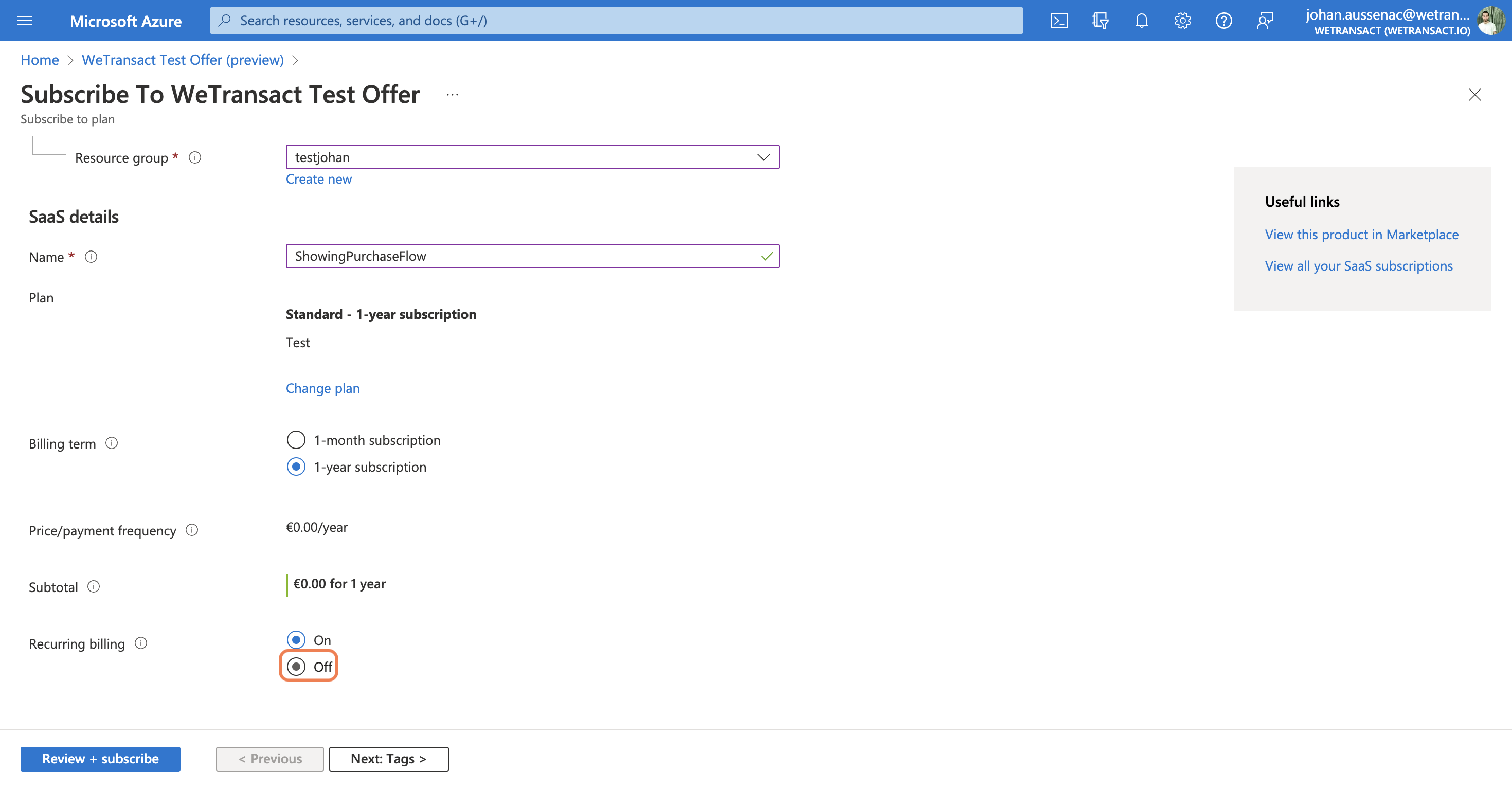Select the 1-month subscription radio button
The image size is (1512, 788).
click(x=296, y=440)
